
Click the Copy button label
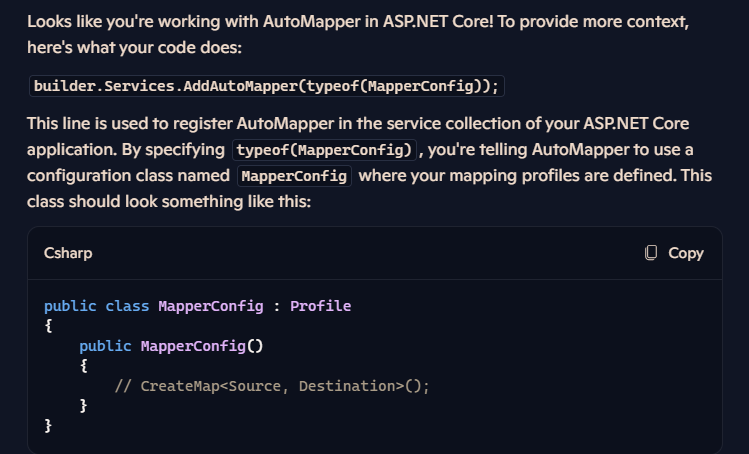[685, 253]
